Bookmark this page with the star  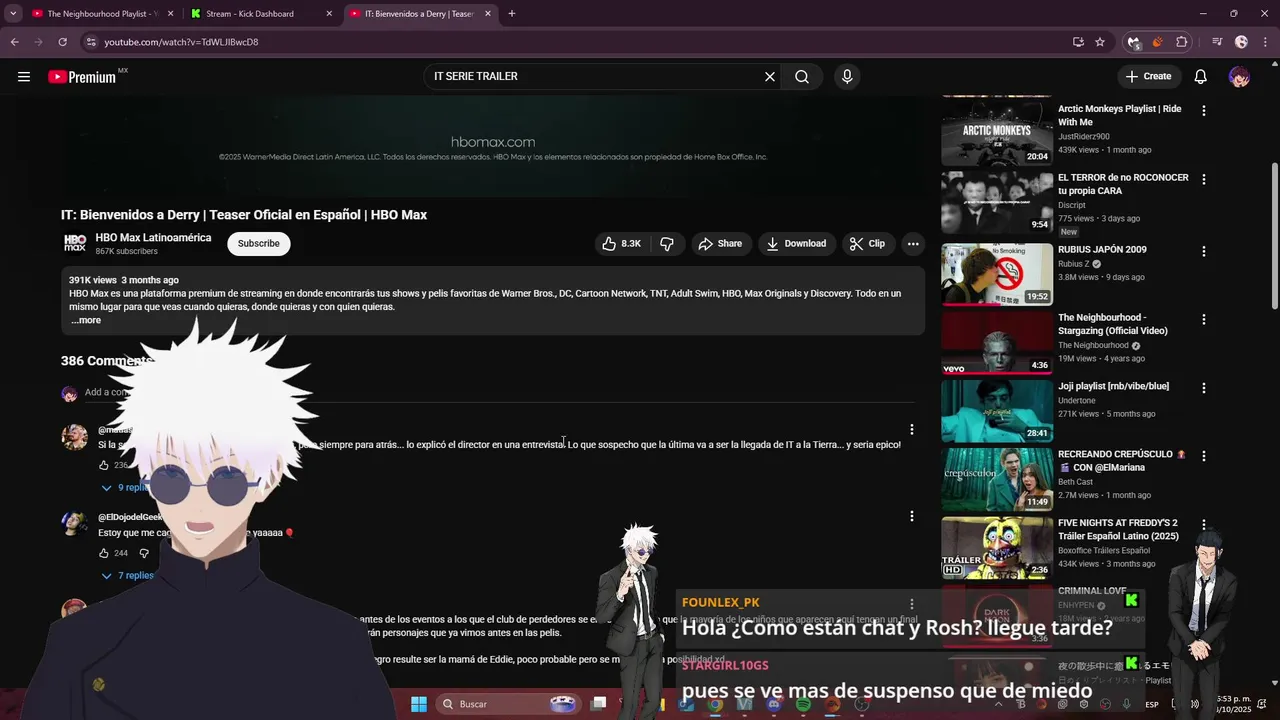pyautogui.click(x=1100, y=42)
